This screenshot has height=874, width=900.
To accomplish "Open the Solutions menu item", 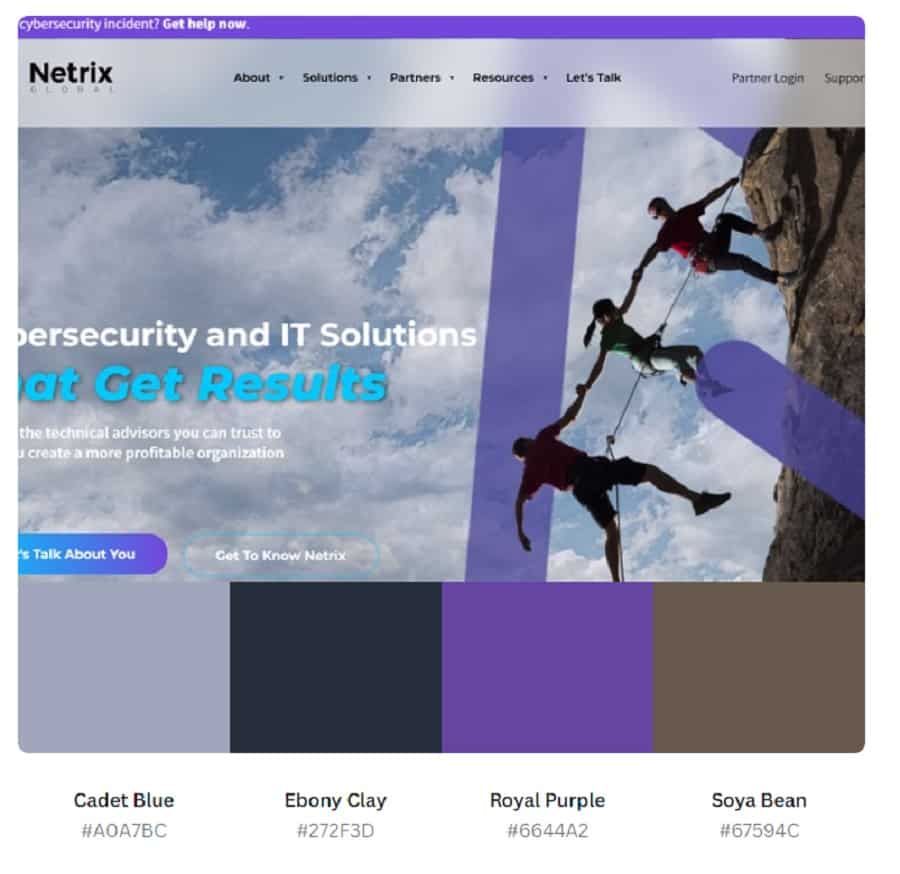I will pyautogui.click(x=330, y=77).
